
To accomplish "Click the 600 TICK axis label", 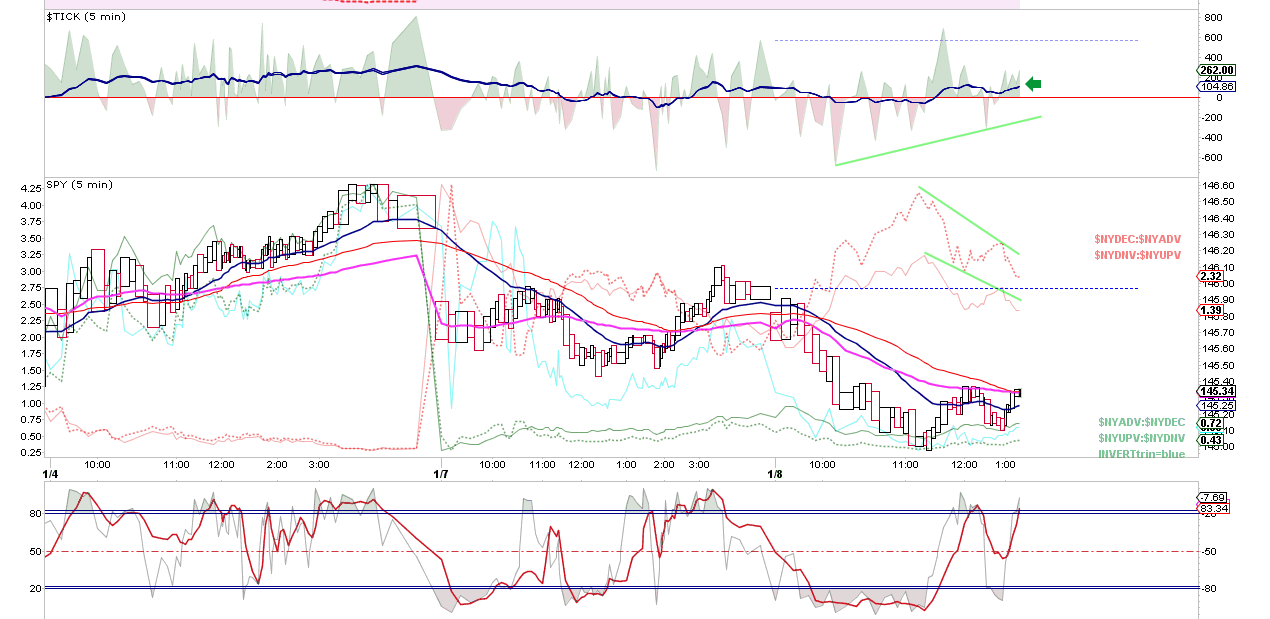I will 1213,38.
